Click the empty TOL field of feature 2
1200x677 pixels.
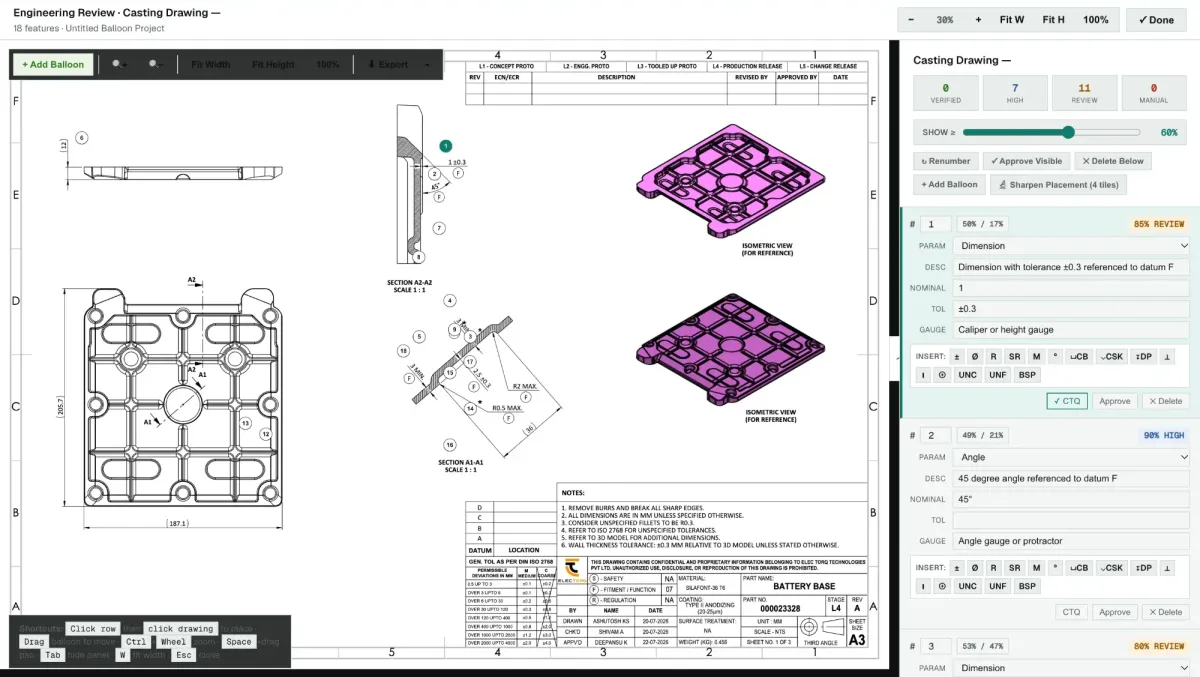coord(1071,520)
